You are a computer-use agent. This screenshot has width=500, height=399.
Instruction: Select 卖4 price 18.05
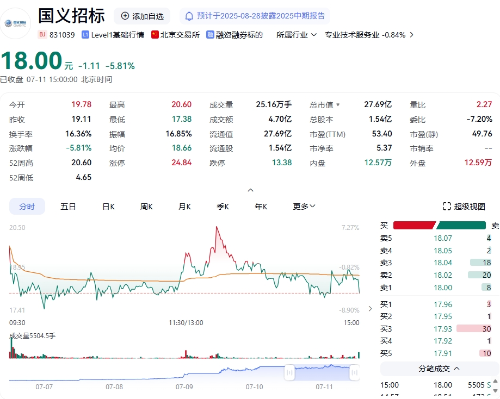(443, 250)
